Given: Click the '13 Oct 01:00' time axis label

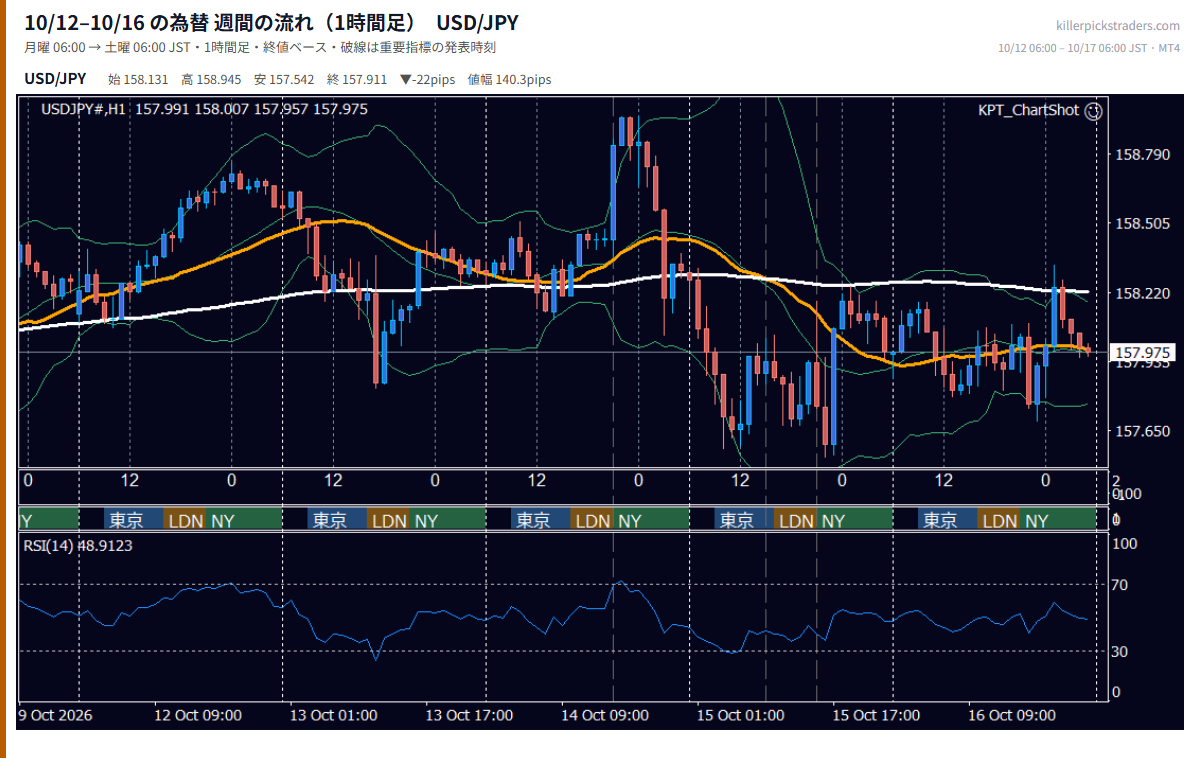Looking at the screenshot, I should pos(334,715).
